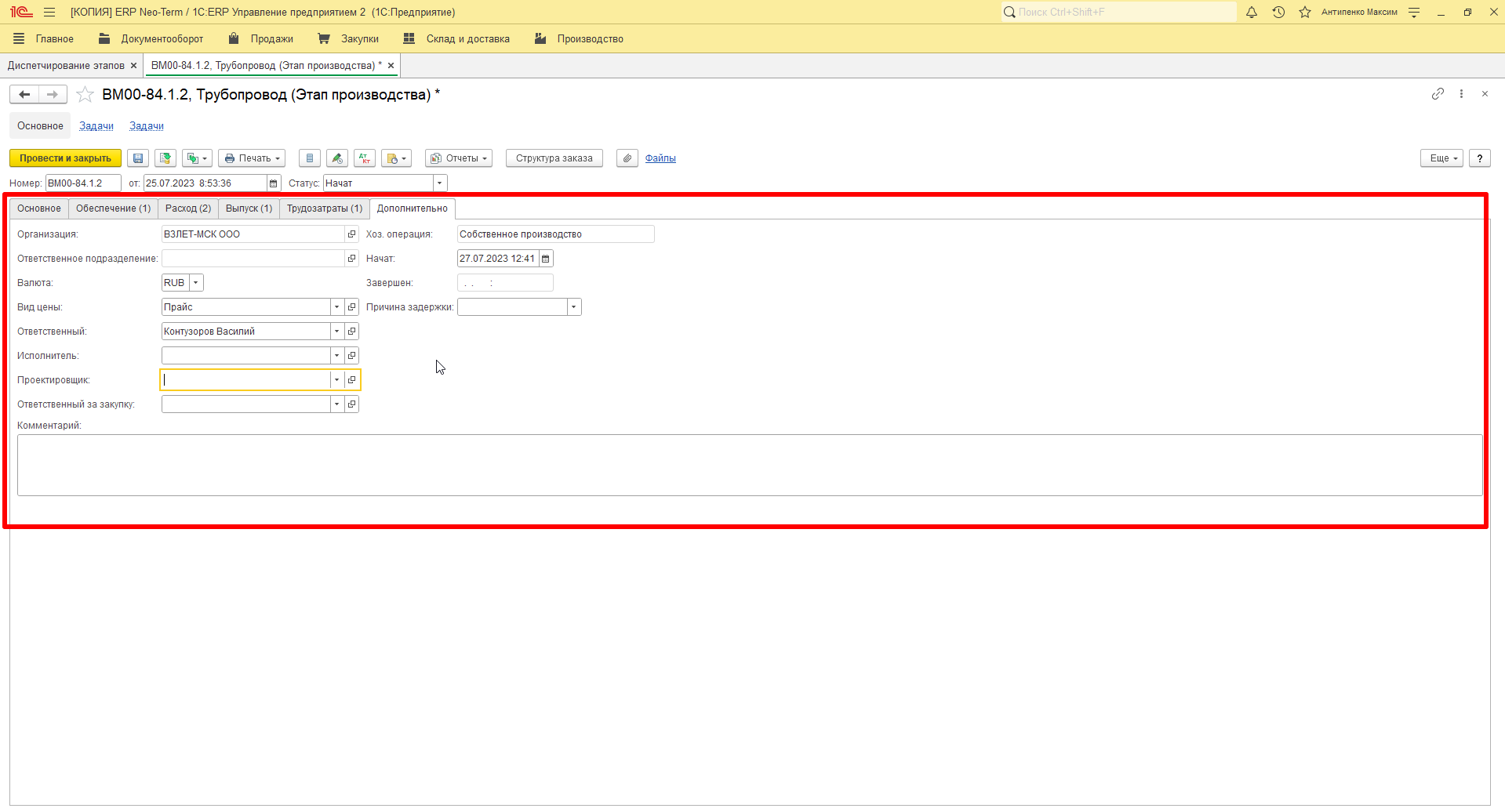Click Провести и закрыть button
This screenshot has width=1505, height=812.
66,158
